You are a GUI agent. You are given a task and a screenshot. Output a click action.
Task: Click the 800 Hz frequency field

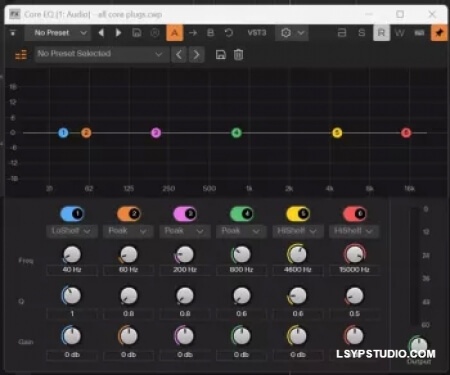tap(242, 270)
